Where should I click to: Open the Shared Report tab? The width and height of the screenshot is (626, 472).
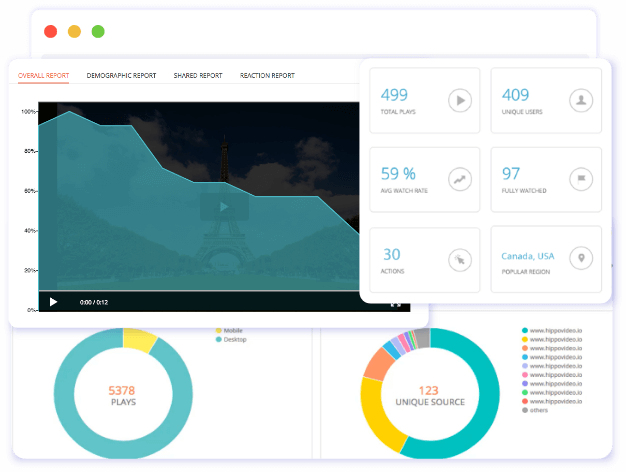[x=198, y=75]
